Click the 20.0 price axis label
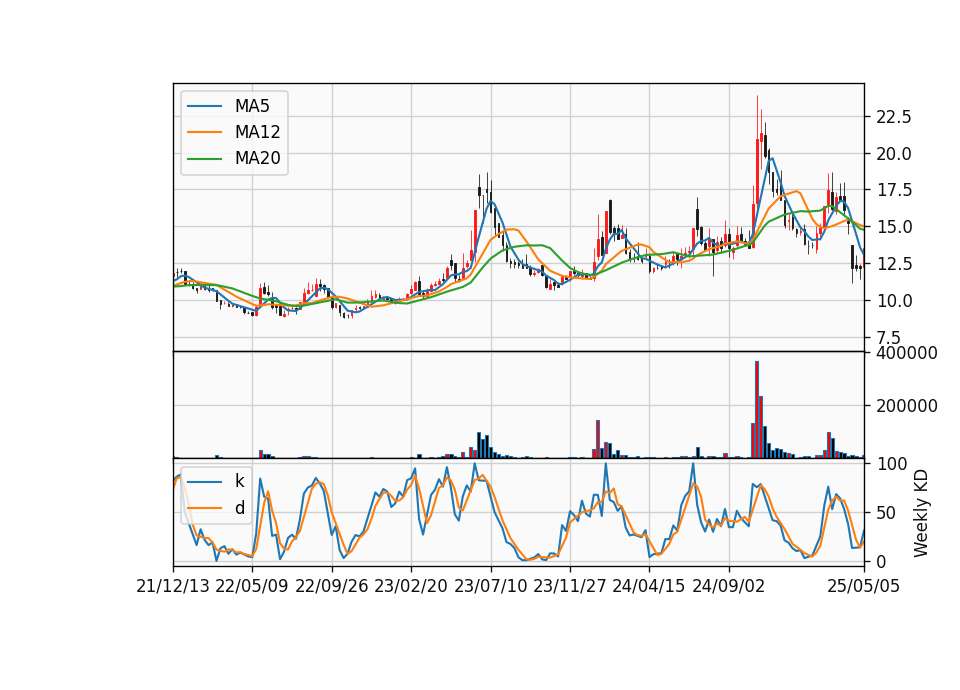The width and height of the screenshot is (960, 690). tap(894, 154)
